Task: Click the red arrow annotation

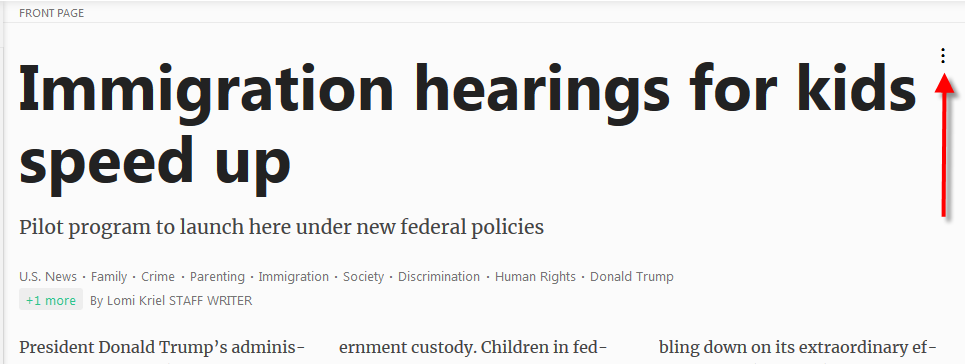Action: coord(945,145)
